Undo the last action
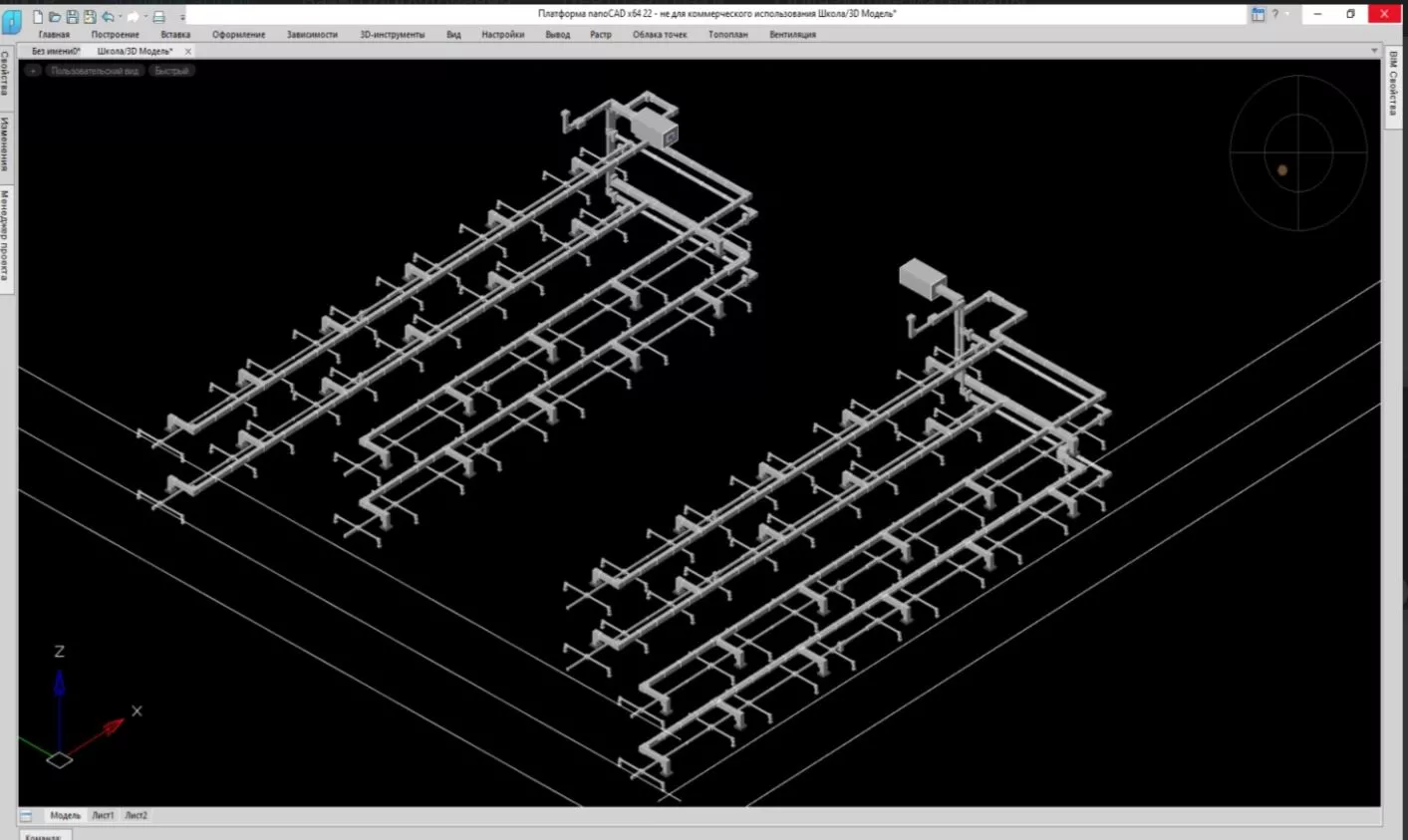The width and height of the screenshot is (1408, 840). (x=108, y=15)
